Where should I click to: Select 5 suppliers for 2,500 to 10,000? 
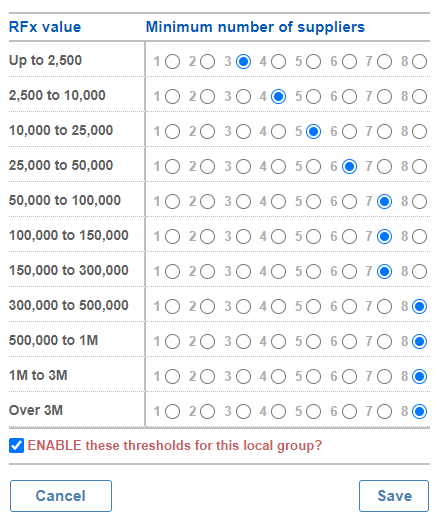(314, 97)
